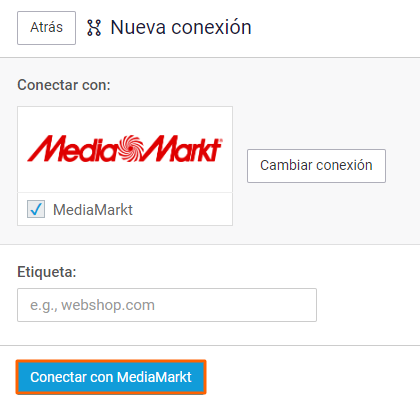Image resolution: width=420 pixels, height=403 pixels.
Task: Click the Conectar con MediaMarkt button
Action: click(111, 377)
